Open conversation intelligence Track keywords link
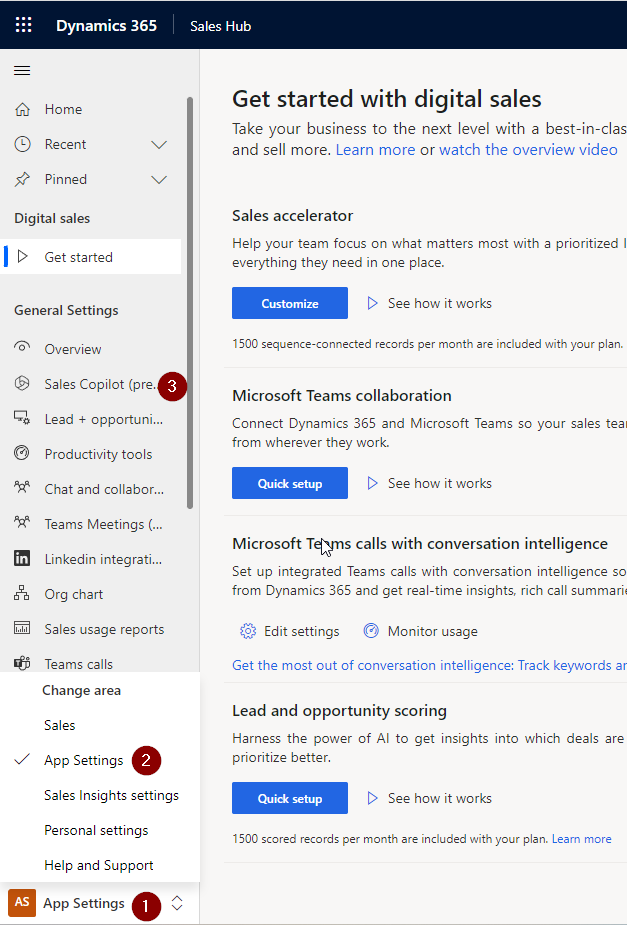627x925 pixels. tap(429, 665)
